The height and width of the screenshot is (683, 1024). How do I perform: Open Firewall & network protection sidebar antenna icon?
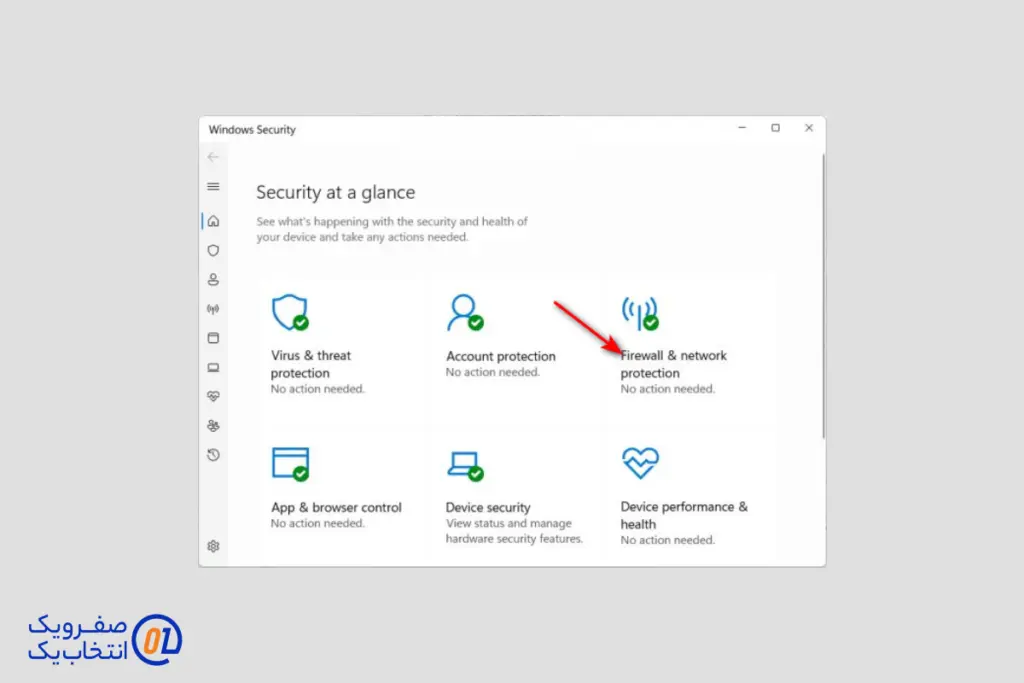213,309
